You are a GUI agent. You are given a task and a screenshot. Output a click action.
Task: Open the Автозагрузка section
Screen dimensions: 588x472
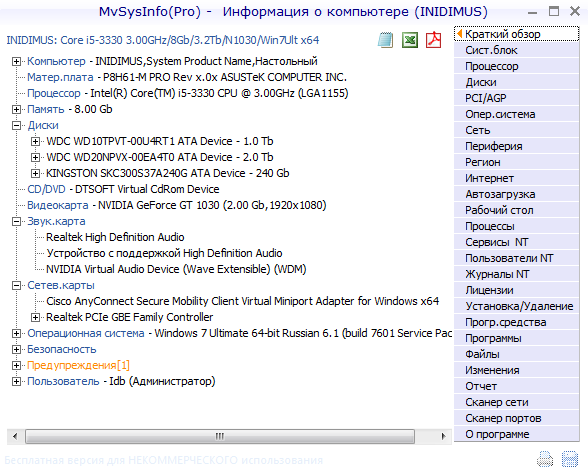(516, 194)
